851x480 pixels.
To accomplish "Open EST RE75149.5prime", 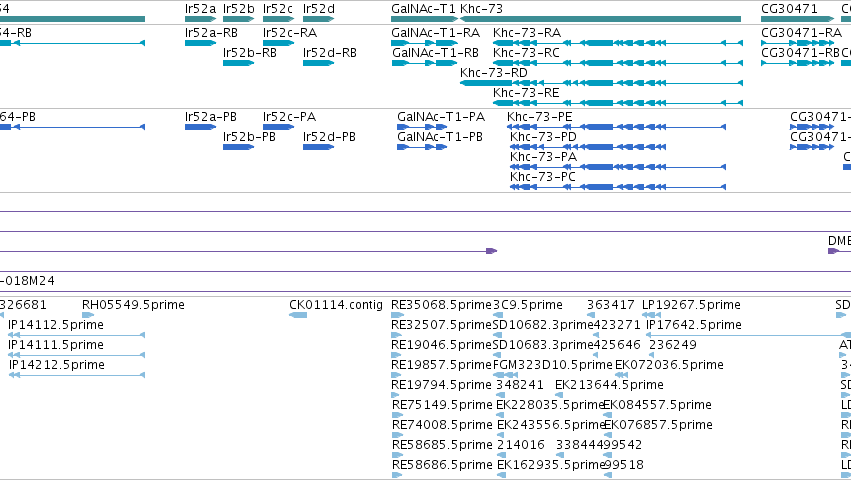I will [442, 405].
